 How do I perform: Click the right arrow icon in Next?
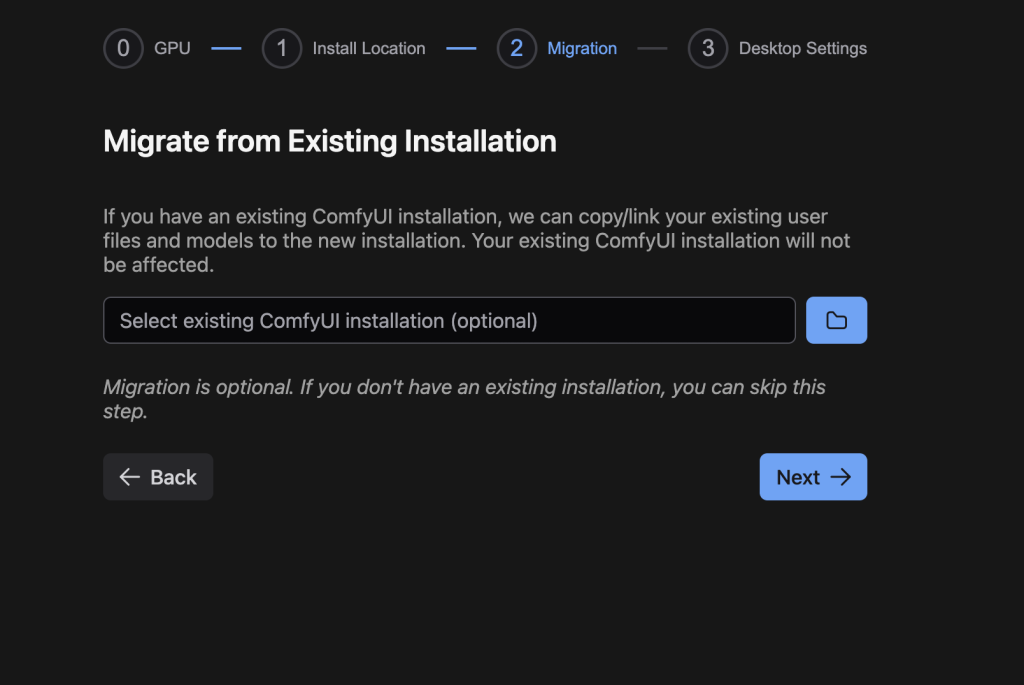tap(841, 477)
